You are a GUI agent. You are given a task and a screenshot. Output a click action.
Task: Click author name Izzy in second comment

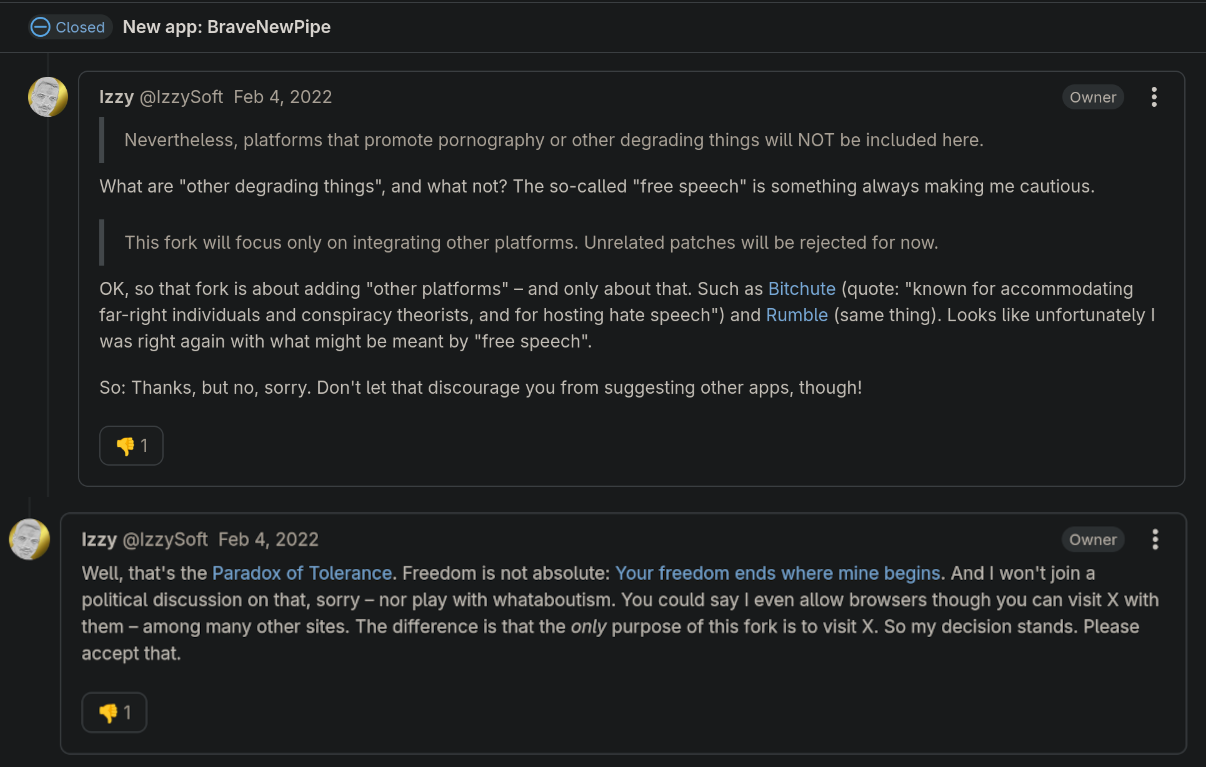point(99,539)
